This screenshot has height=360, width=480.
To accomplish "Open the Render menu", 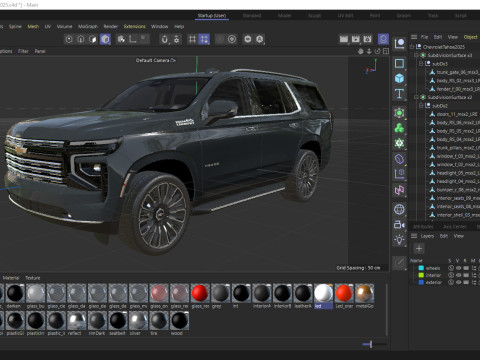I will [111, 26].
